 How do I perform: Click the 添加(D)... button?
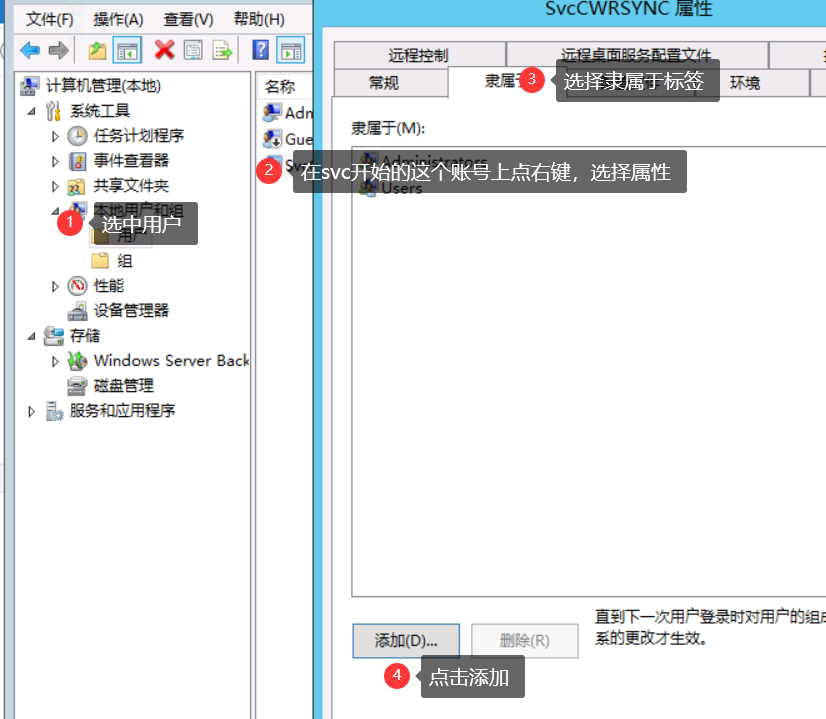pyautogui.click(x=406, y=641)
